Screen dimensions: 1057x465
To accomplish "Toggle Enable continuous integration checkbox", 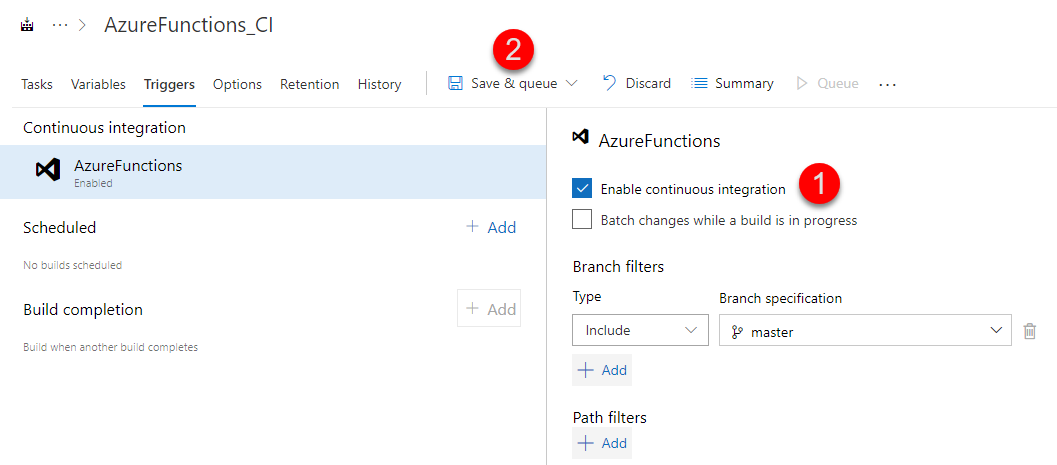I will 582,189.
